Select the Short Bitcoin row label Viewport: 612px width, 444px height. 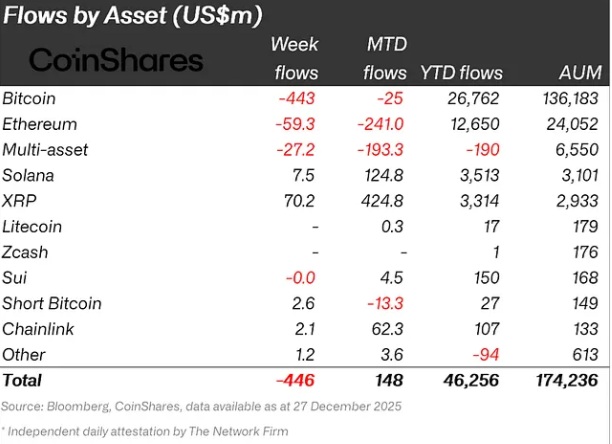[x=50, y=303]
